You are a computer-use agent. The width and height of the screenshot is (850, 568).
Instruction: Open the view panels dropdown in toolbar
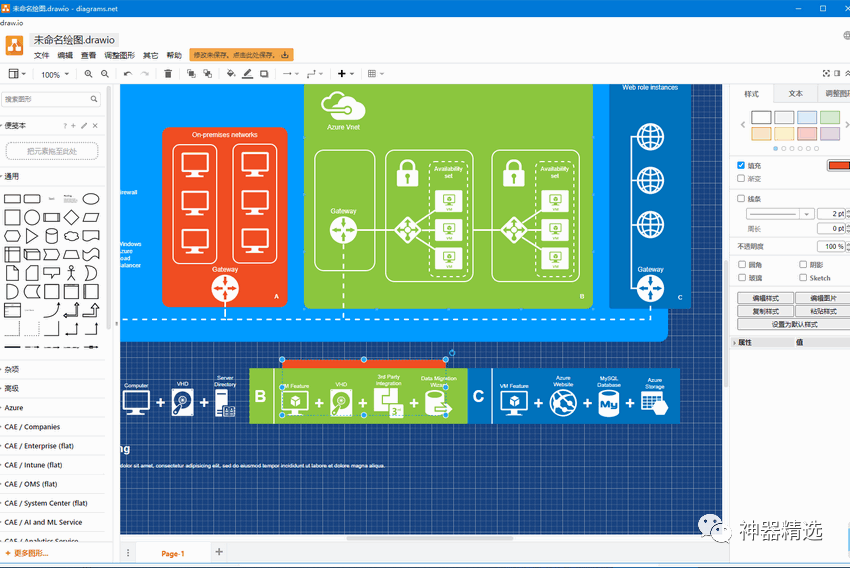pos(17,74)
